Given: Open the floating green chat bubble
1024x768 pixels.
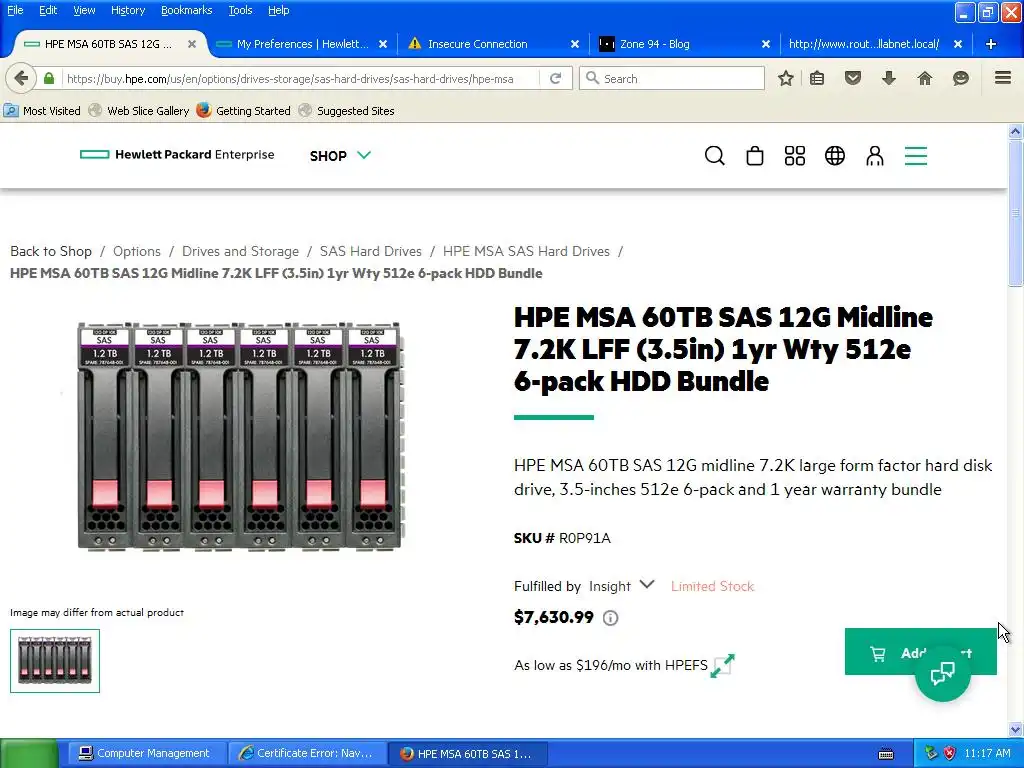Looking at the screenshot, I should (943, 673).
